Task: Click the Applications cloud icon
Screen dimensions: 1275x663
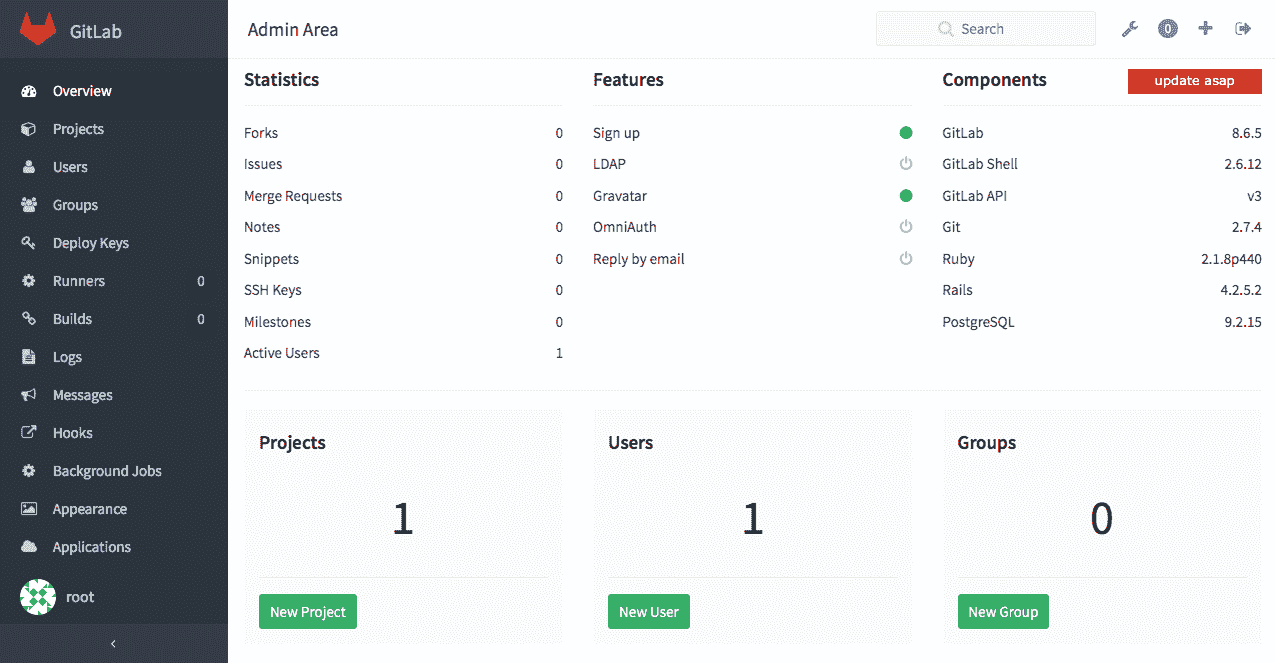Action: coord(29,546)
